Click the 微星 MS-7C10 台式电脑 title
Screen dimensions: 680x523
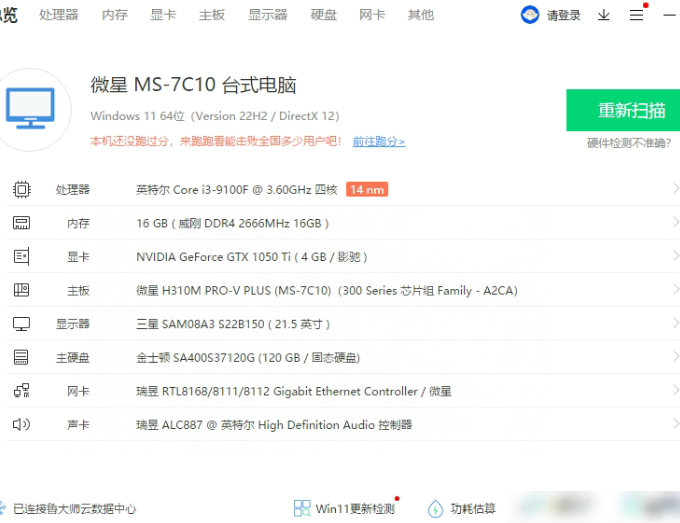coord(193,85)
